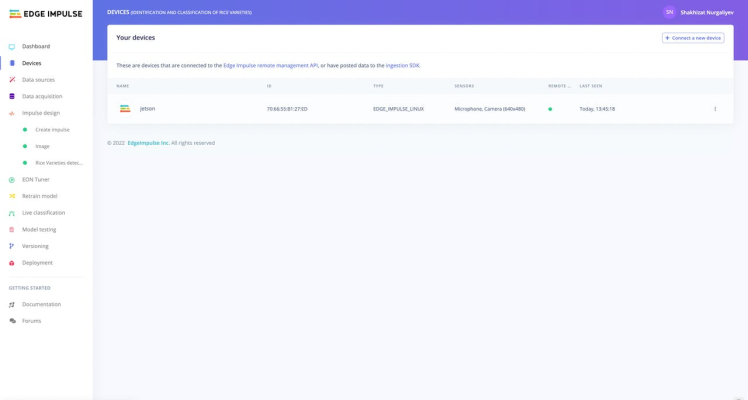Click the Today, 13:45:18 timestamp
Screen dimensions: 748x400
tap(597, 109)
